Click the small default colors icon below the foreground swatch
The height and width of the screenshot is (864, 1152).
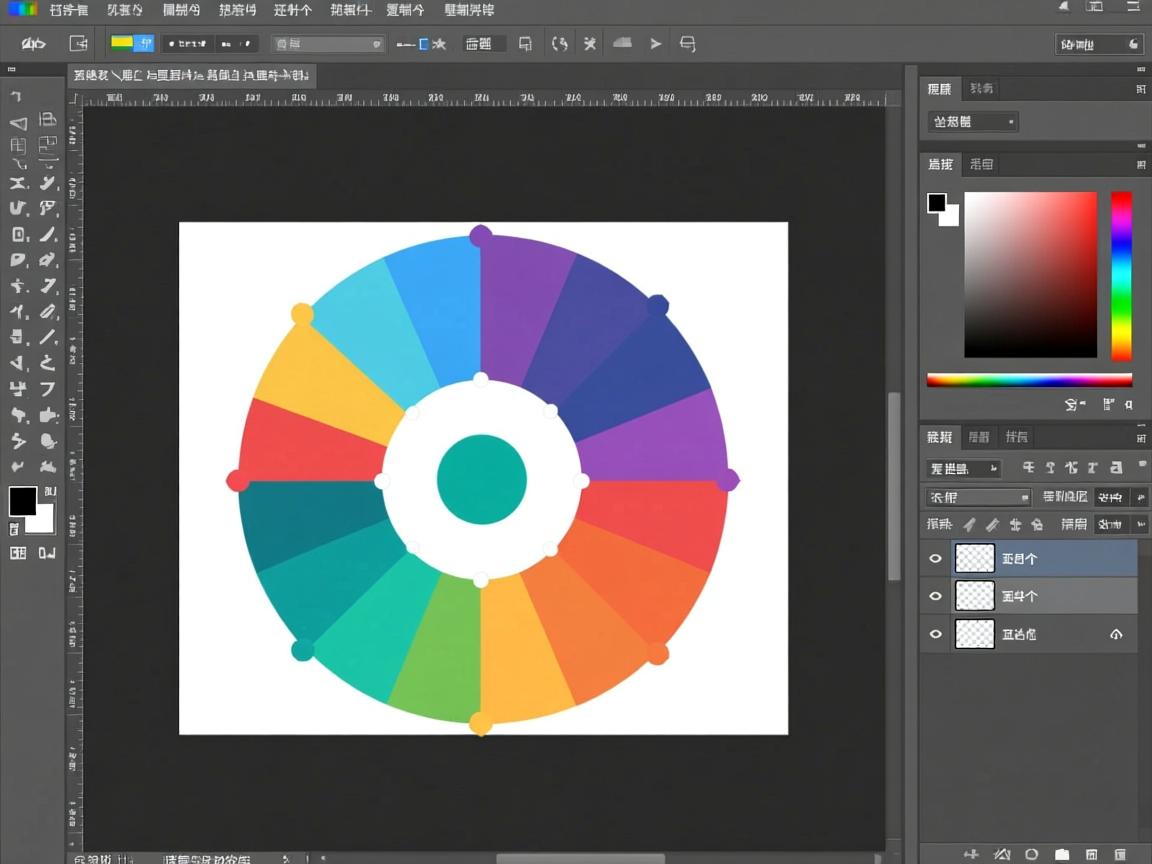(14, 528)
